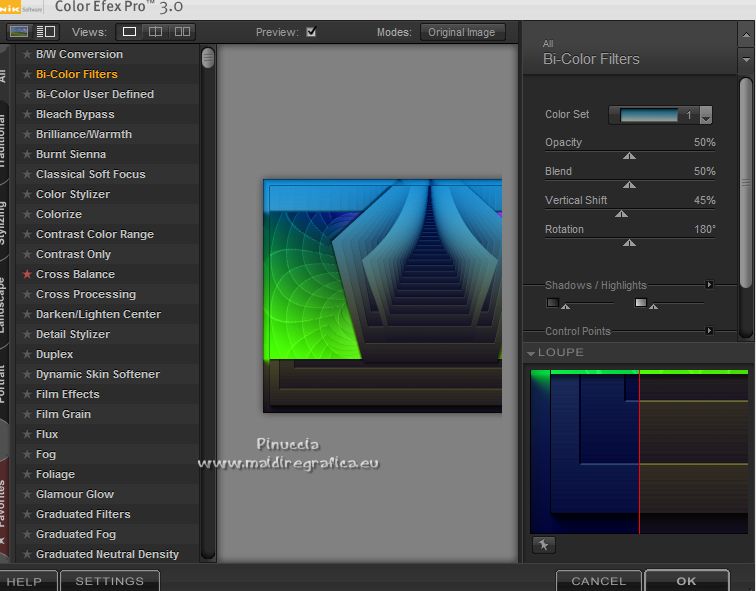Collapse the Loupe panel
Image resolution: width=756 pixels, height=591 pixels.
pyautogui.click(x=531, y=353)
